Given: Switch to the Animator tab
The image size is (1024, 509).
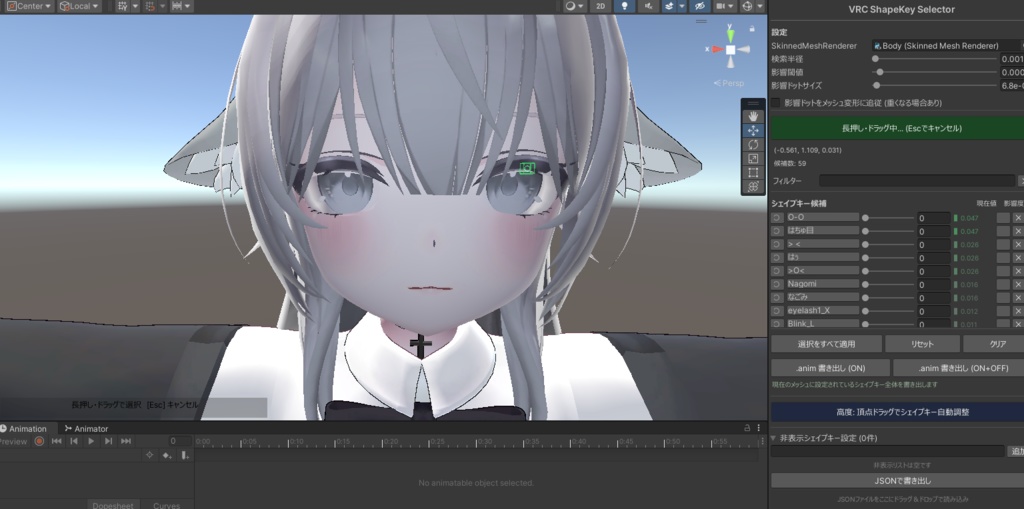Looking at the screenshot, I should tap(86, 429).
